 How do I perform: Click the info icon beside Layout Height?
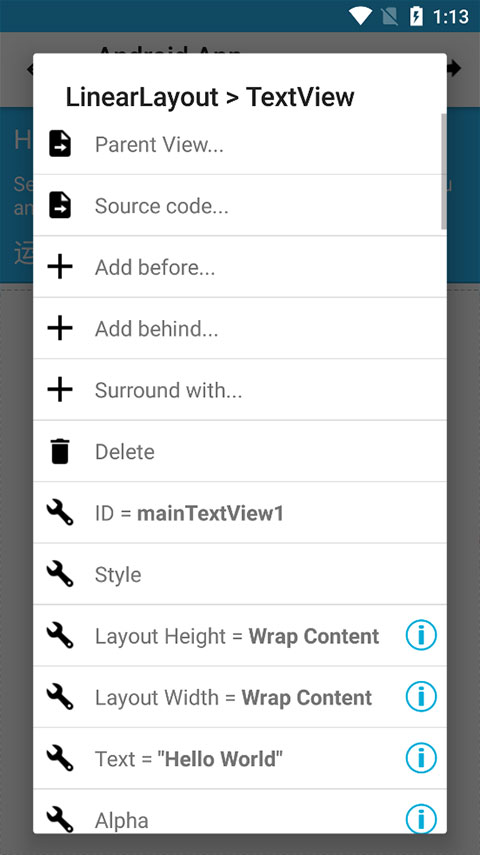(421, 635)
